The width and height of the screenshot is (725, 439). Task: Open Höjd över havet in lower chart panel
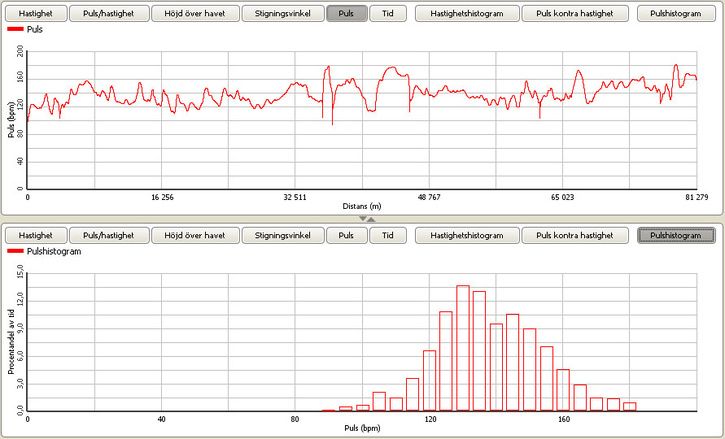tap(195, 235)
